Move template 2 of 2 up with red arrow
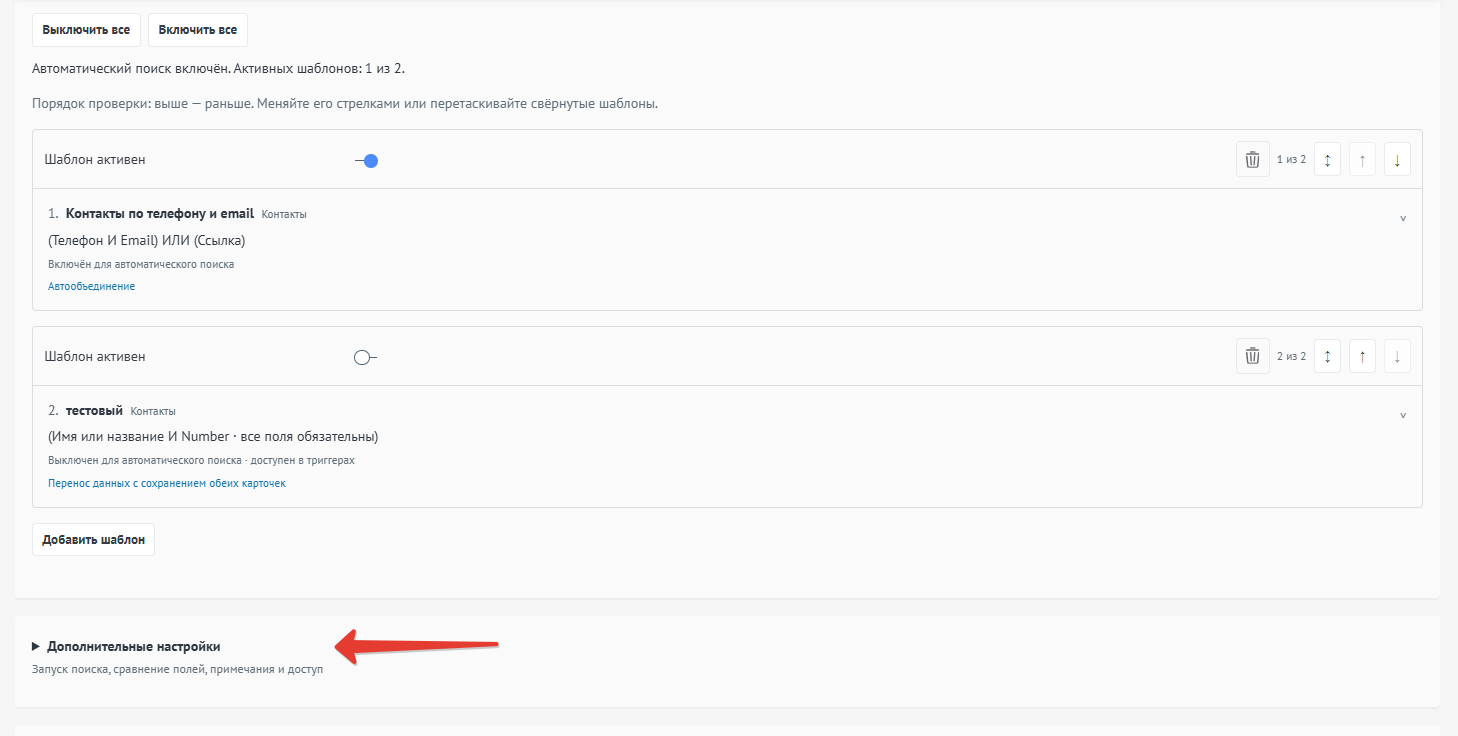 coord(1362,356)
